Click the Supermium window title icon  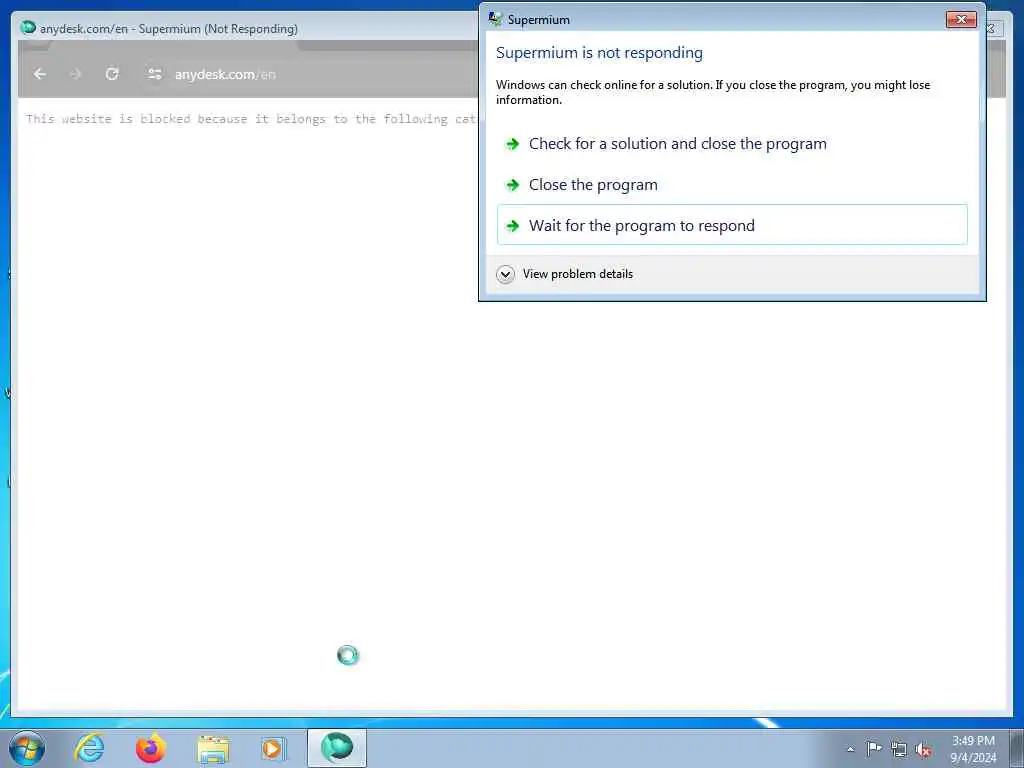click(27, 28)
